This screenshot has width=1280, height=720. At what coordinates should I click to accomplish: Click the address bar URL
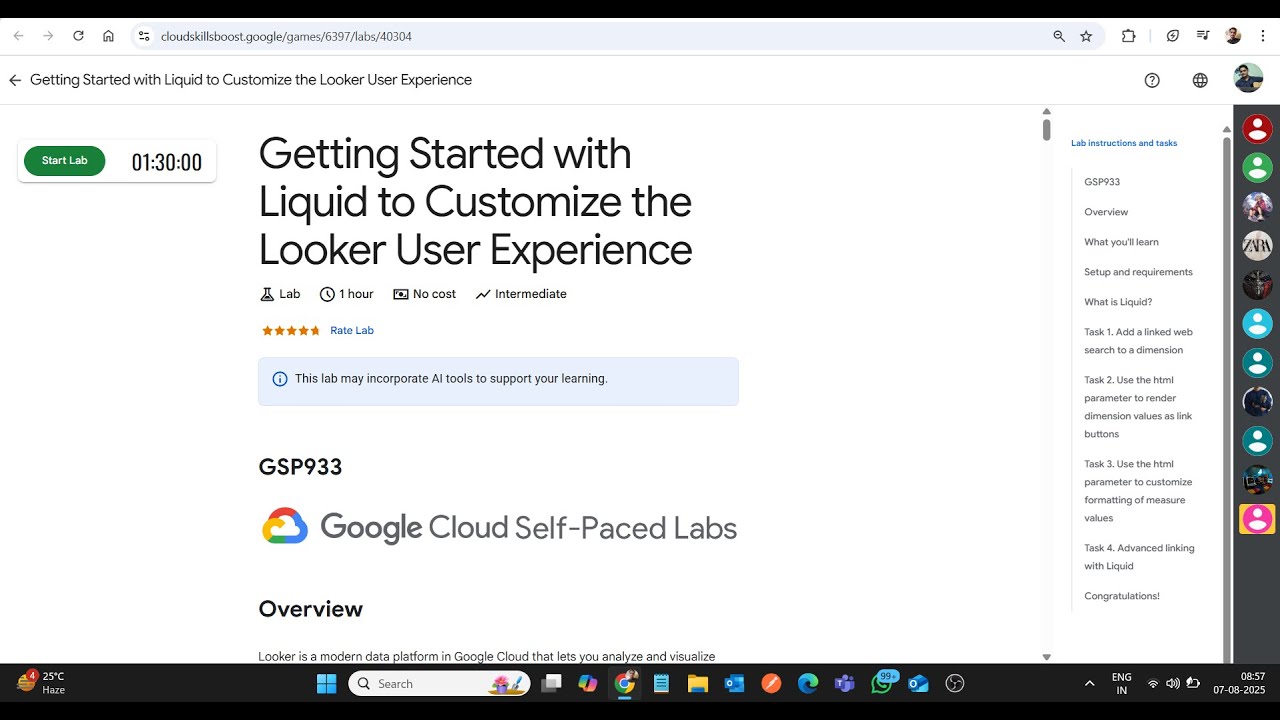coord(286,36)
